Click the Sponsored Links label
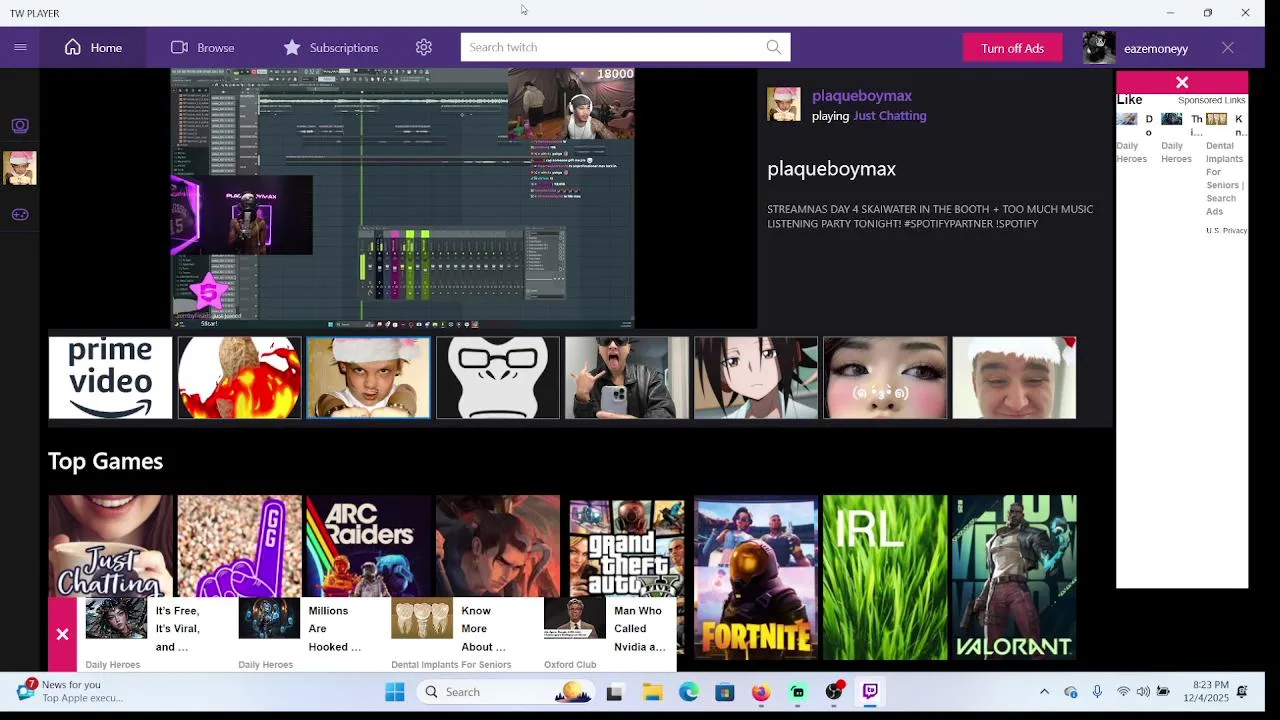The height and width of the screenshot is (720, 1280). coord(1211,100)
